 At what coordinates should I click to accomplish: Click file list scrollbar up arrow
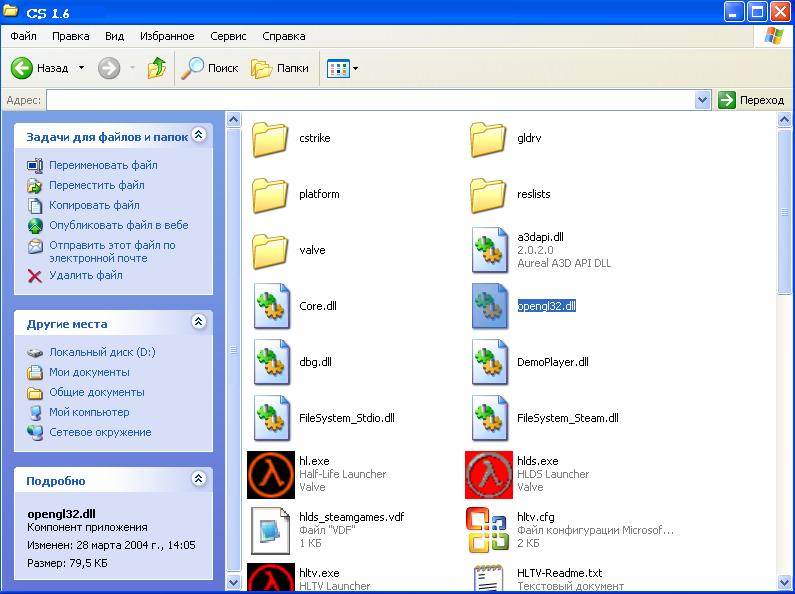pyautogui.click(x=784, y=120)
